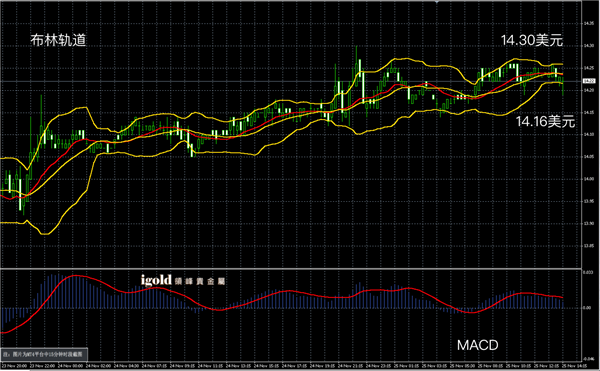Click the 24 Nov 11:05 time axis label

click(x=210, y=366)
